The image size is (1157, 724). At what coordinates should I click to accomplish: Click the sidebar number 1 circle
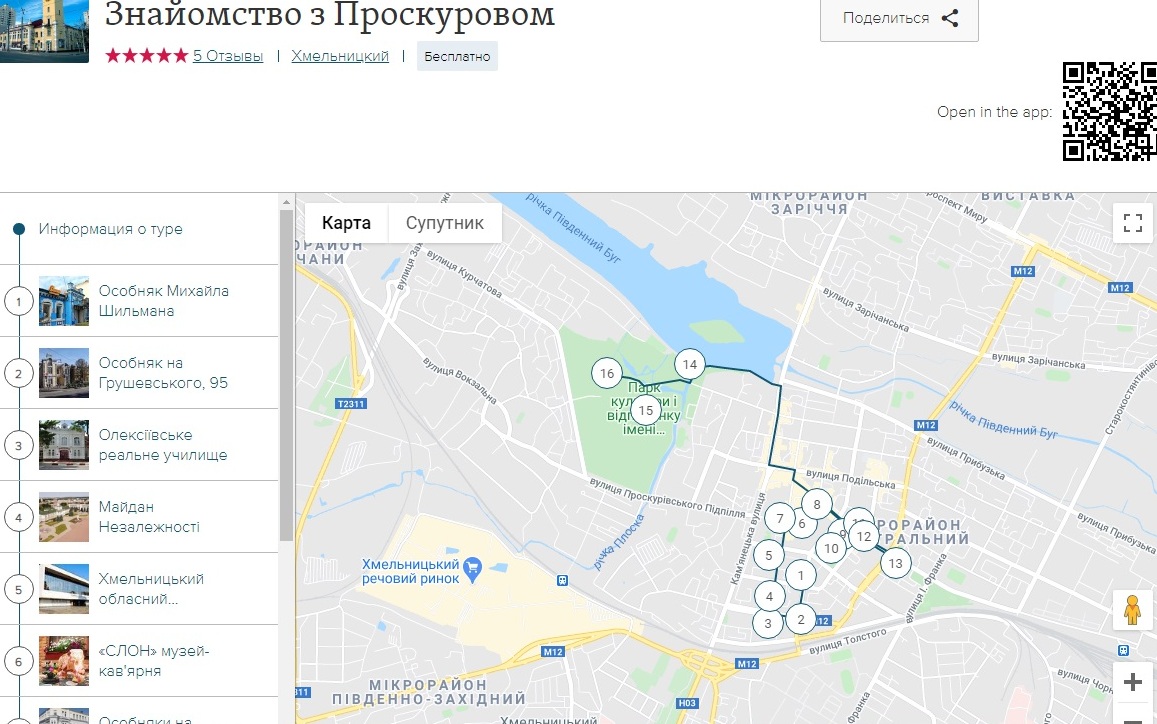pyautogui.click(x=18, y=301)
